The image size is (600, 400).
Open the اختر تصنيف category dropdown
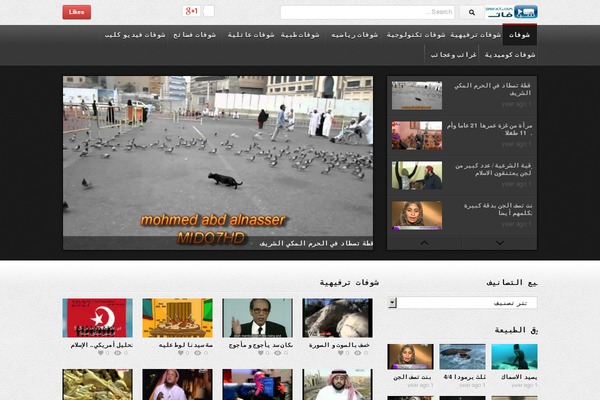click(462, 303)
